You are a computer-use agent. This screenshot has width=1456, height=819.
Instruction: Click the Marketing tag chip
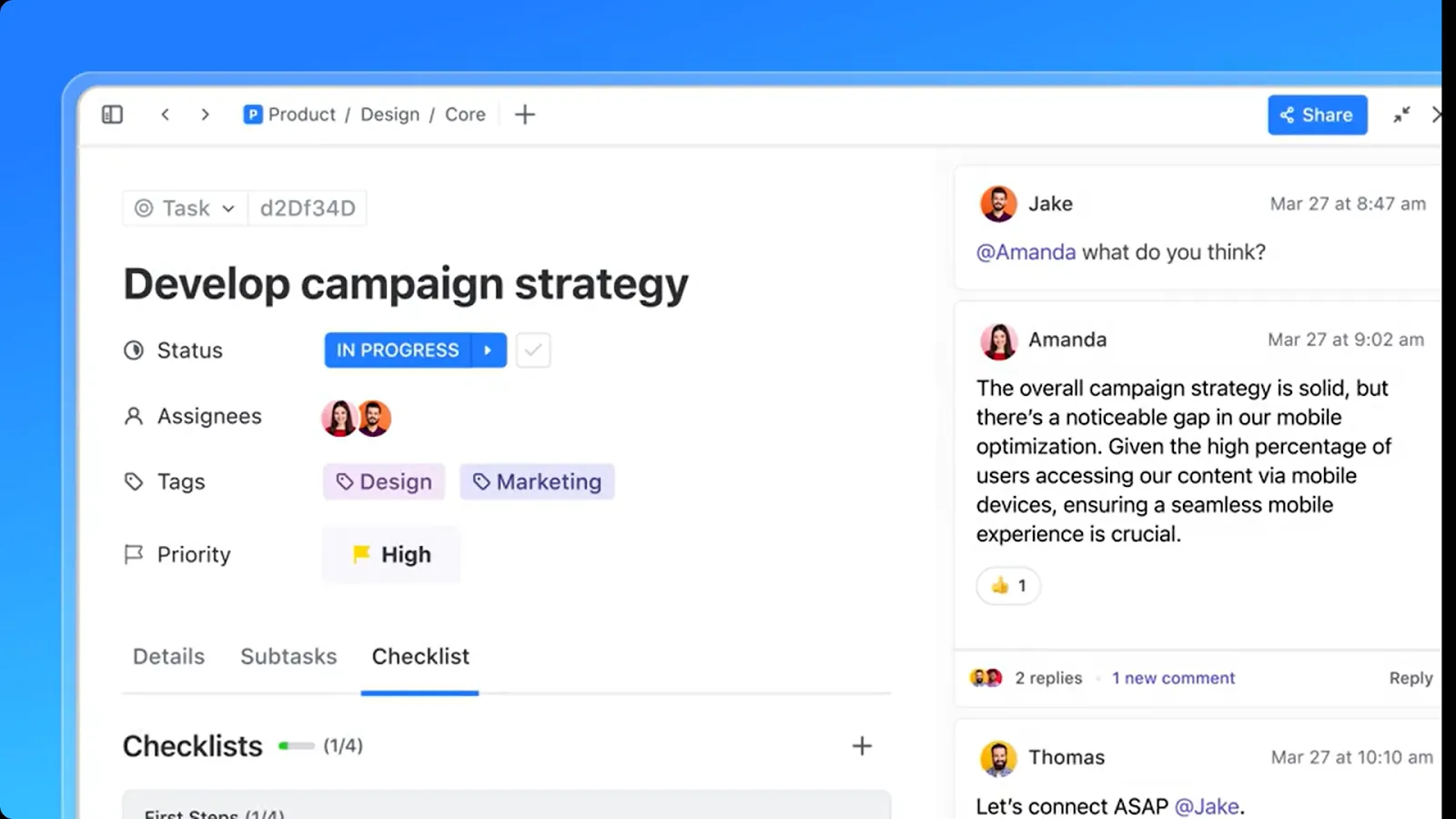(537, 481)
